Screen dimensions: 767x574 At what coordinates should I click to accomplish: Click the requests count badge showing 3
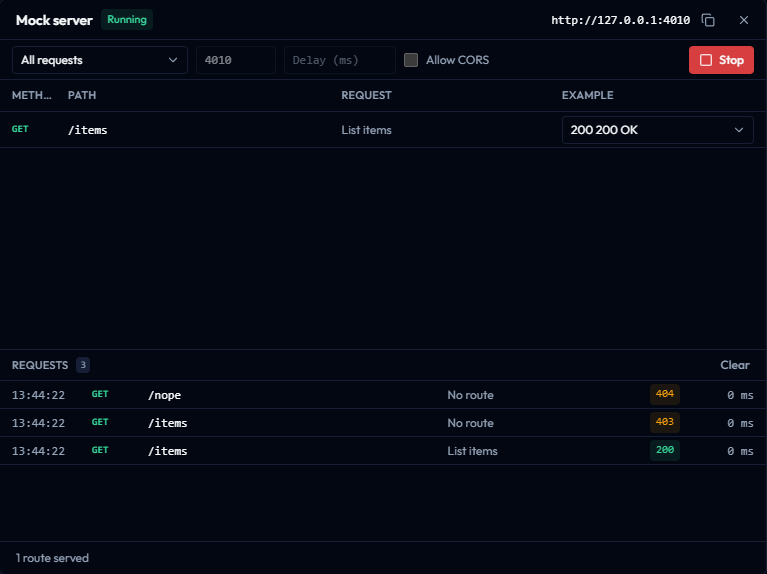[x=83, y=365]
